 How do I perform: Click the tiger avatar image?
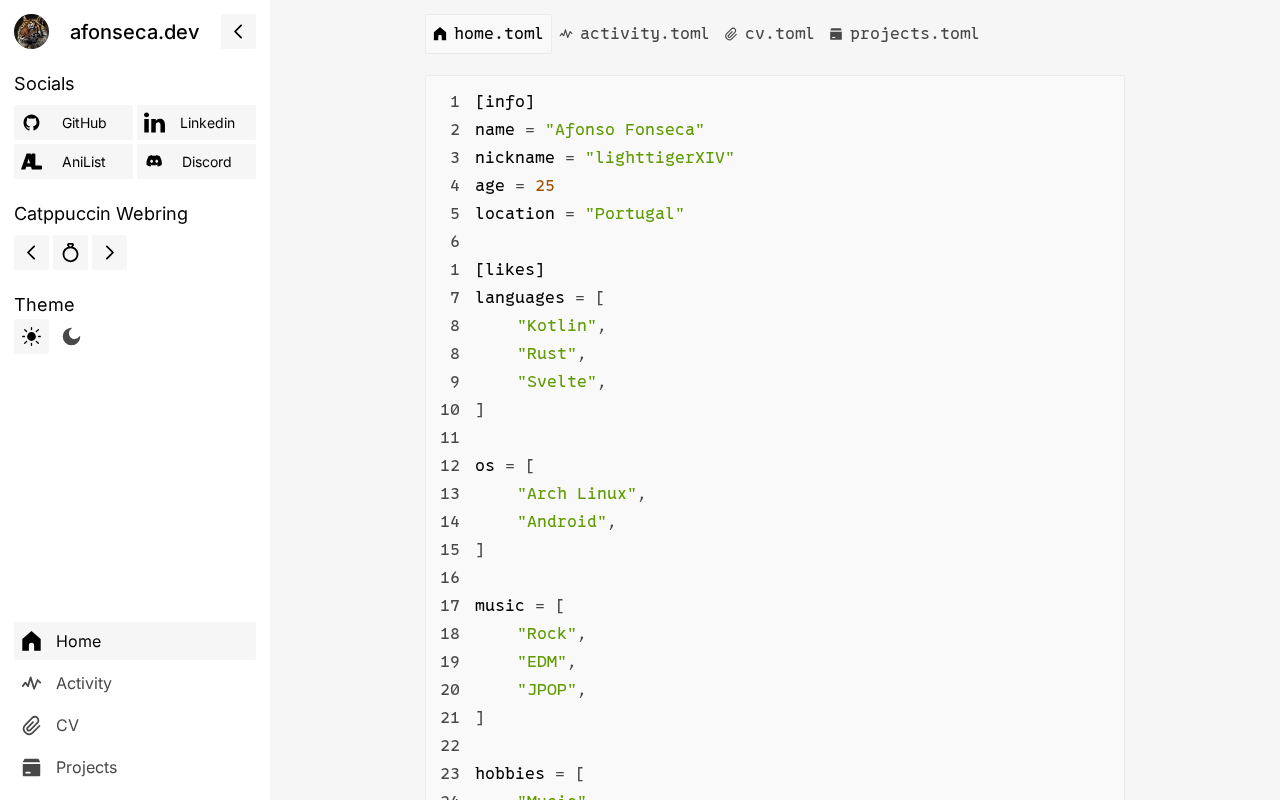(x=31, y=32)
